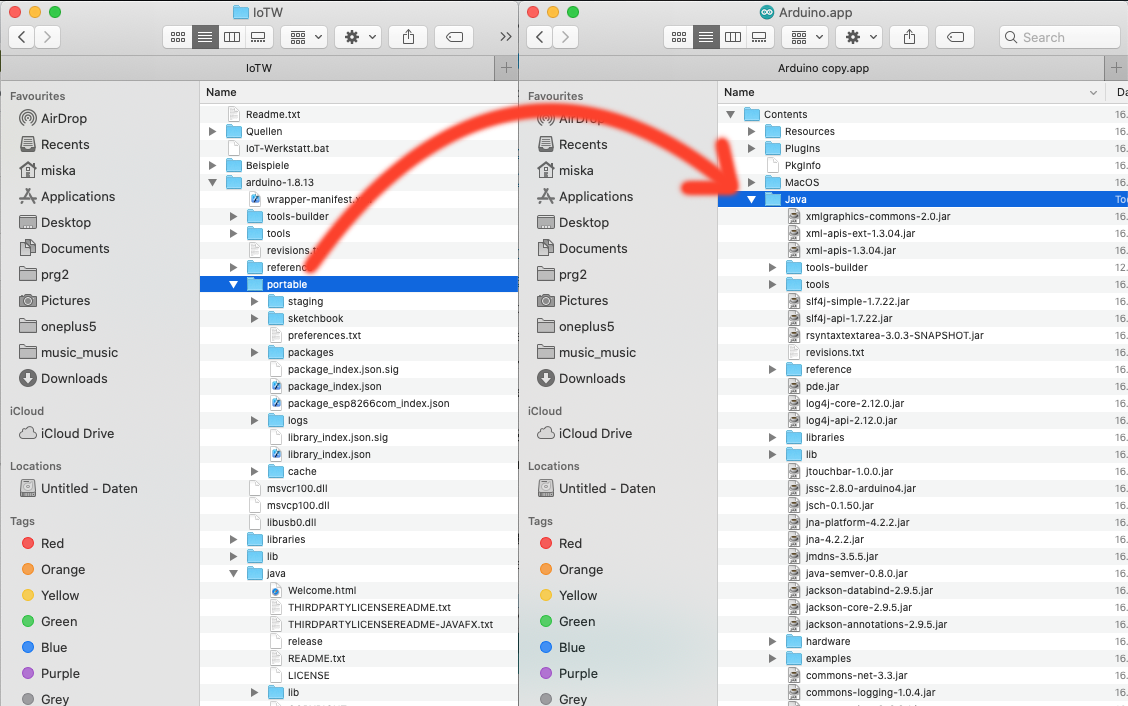Expand the Resources folder
This screenshot has height=706, width=1128.
click(751, 132)
